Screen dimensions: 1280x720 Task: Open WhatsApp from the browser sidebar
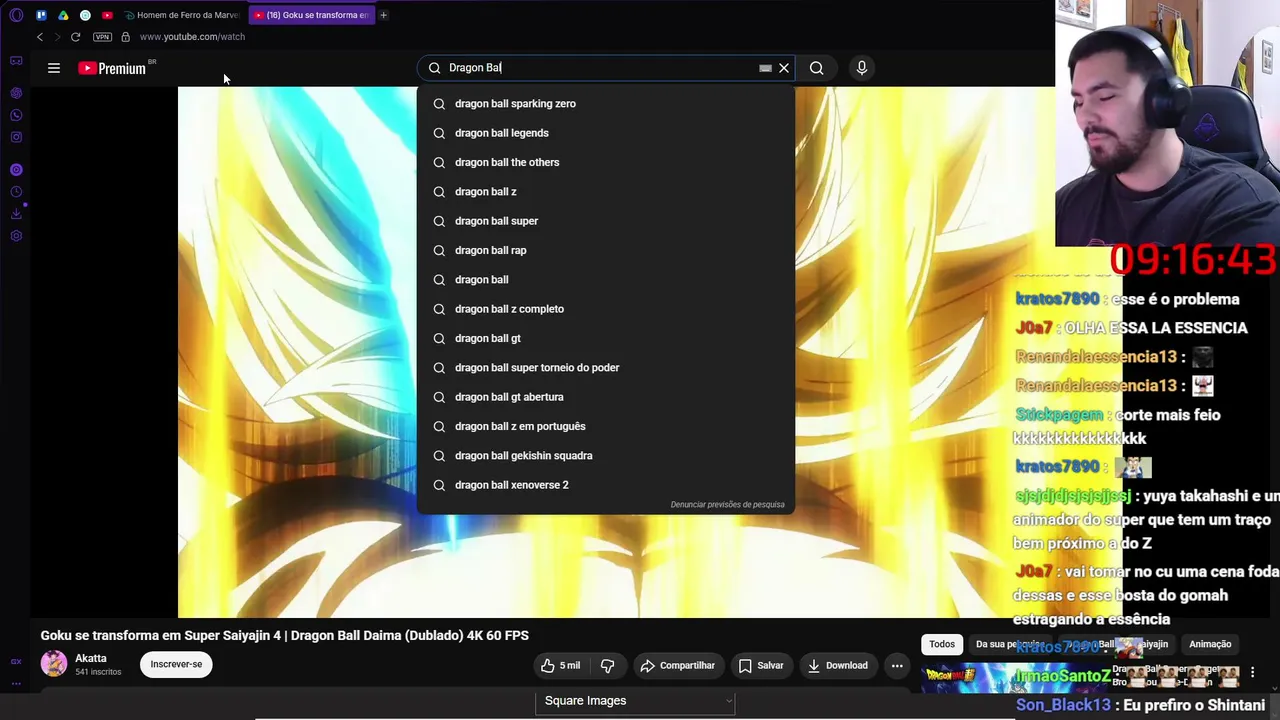tap(16, 115)
